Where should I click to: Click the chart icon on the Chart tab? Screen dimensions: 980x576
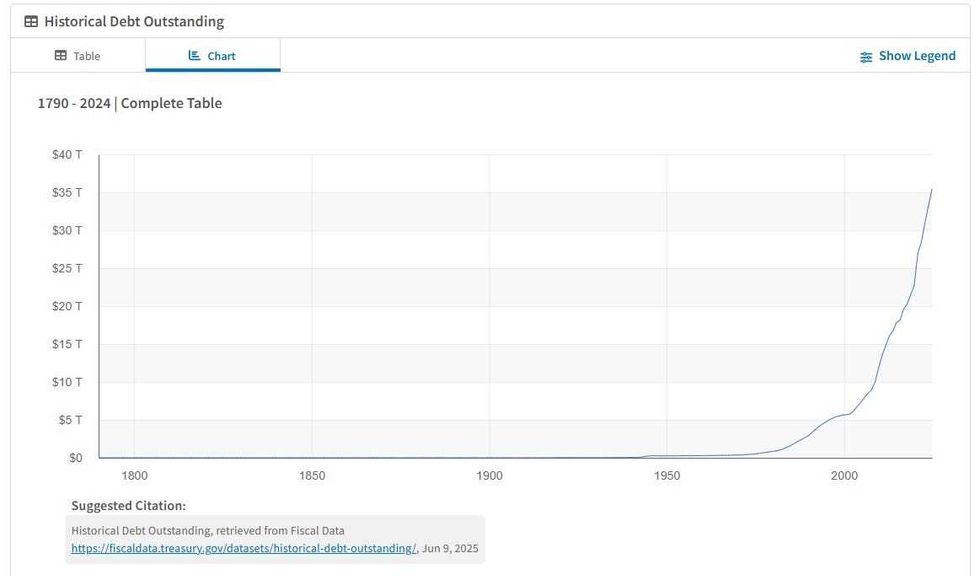tap(194, 55)
